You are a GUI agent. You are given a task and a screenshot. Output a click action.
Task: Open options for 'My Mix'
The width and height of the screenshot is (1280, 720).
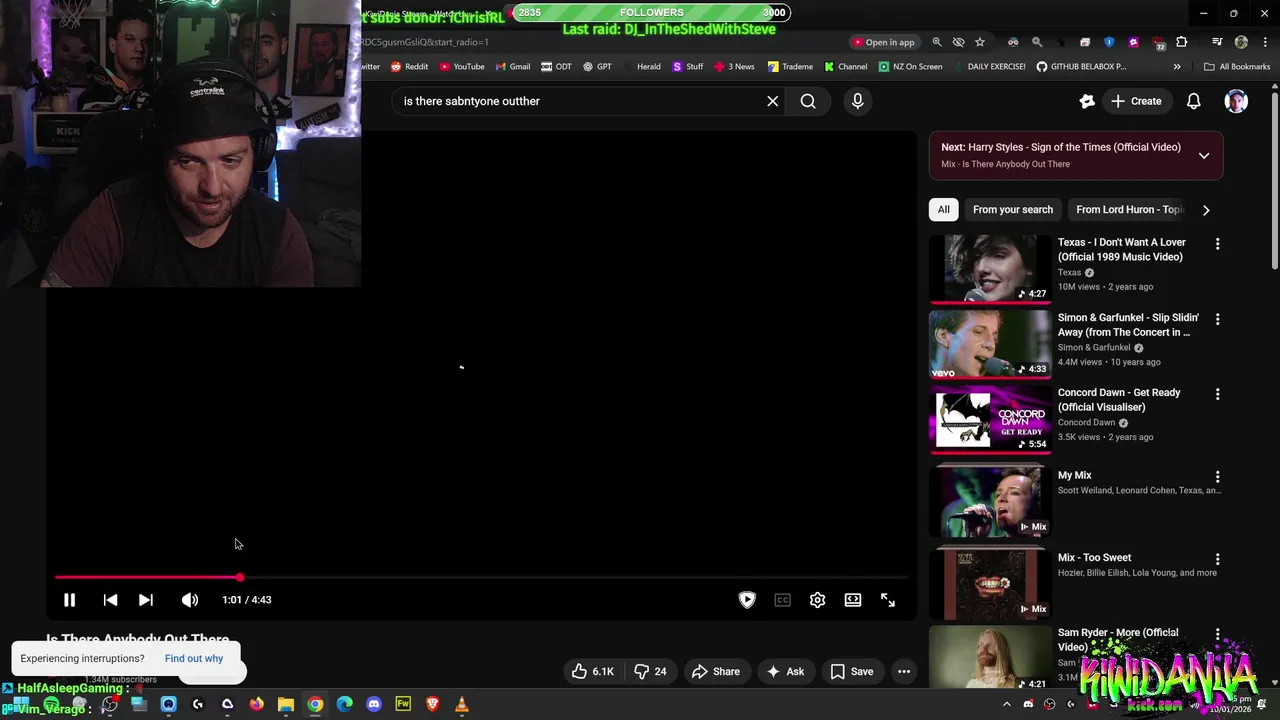1217,477
